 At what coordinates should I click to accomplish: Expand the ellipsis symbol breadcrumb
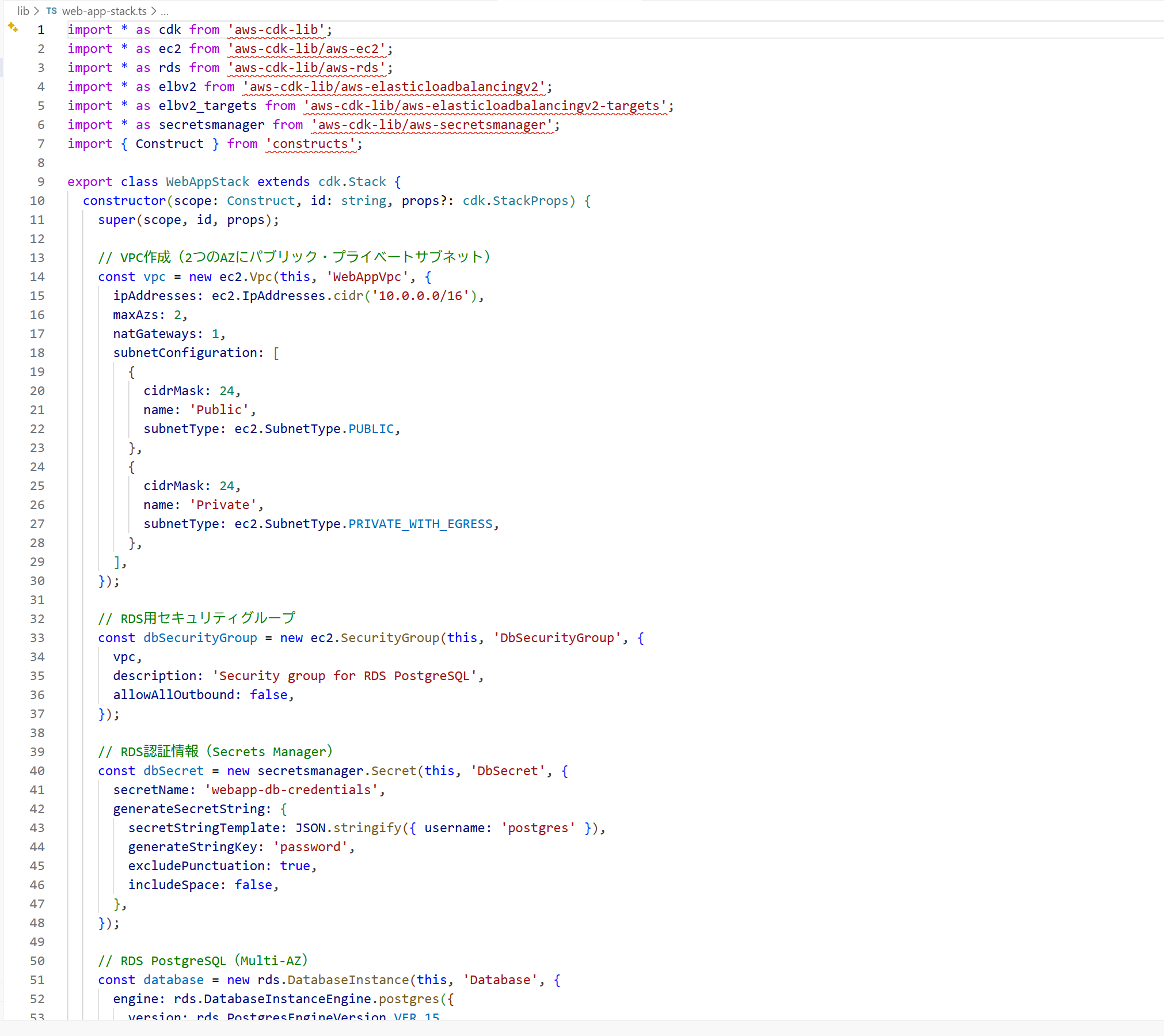[x=165, y=11]
